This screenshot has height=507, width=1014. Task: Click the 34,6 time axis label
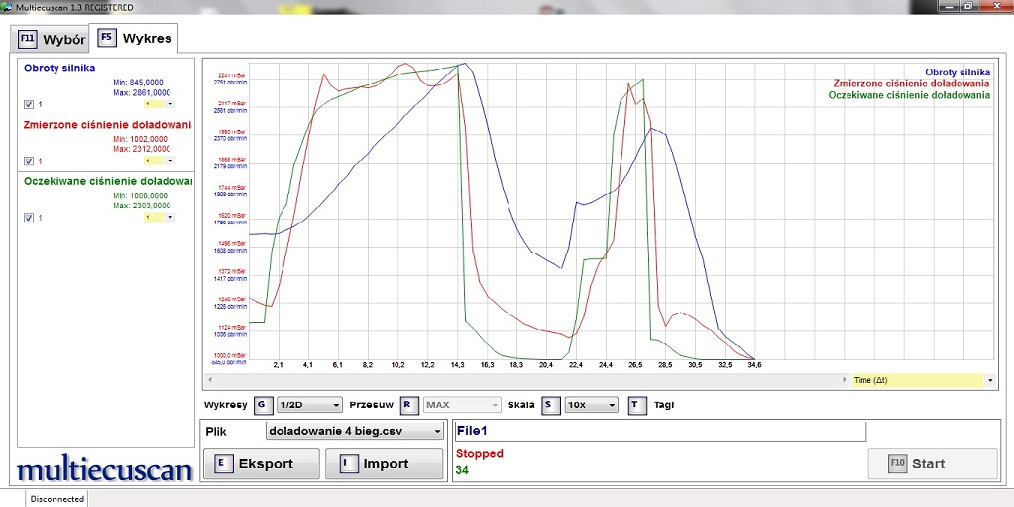tap(755, 365)
